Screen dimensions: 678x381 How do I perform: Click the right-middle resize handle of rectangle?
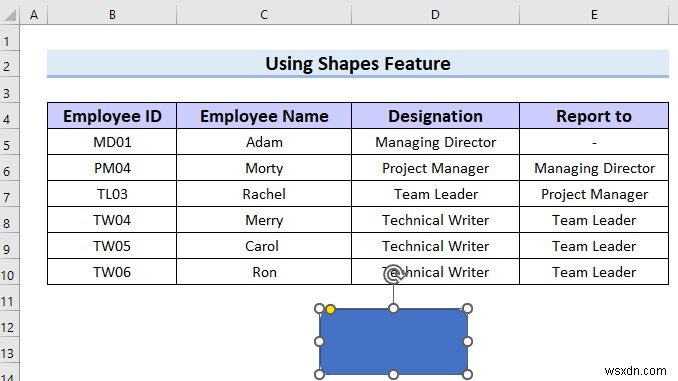[467, 342]
